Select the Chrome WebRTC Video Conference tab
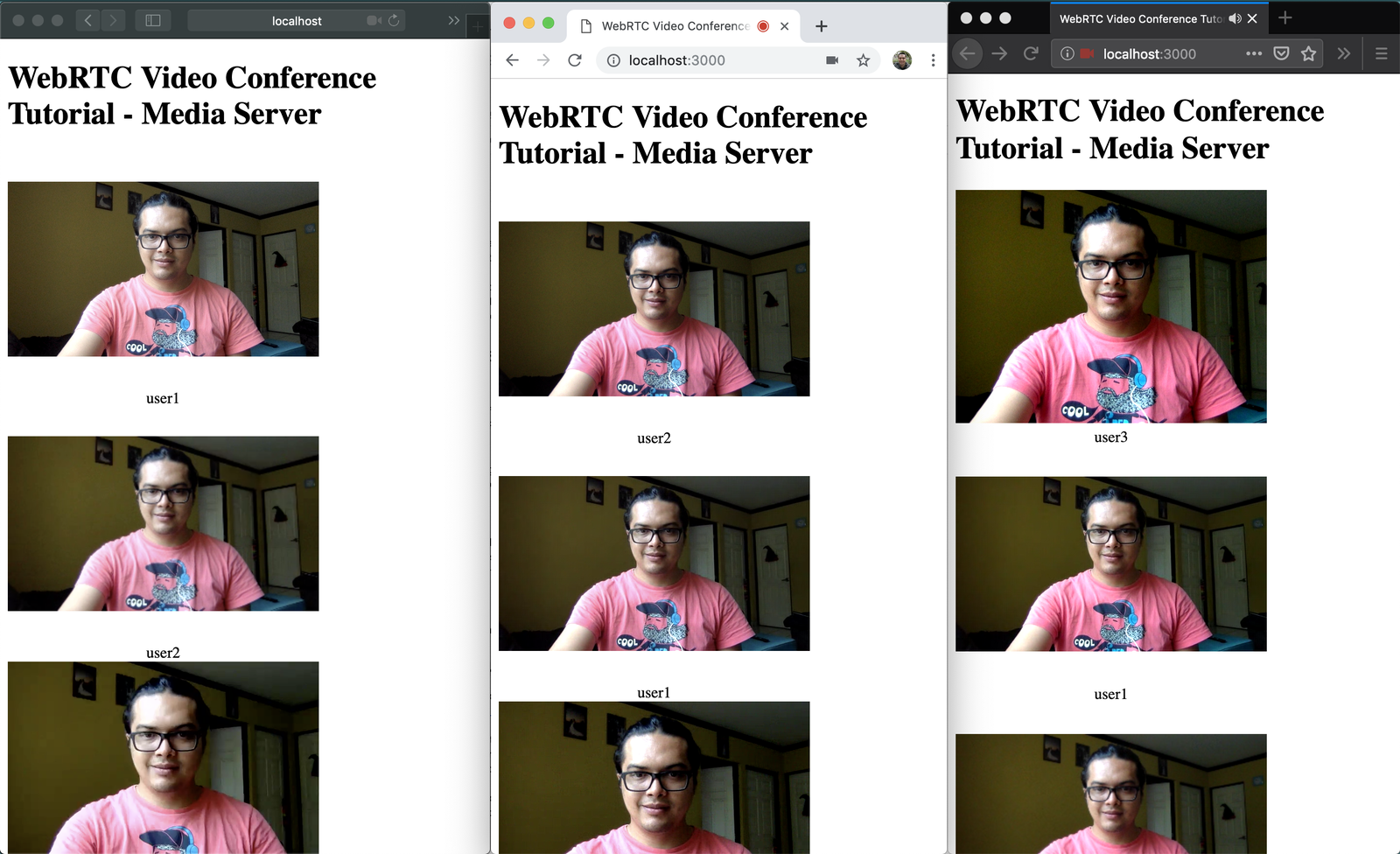1400x854 pixels. tap(674, 26)
